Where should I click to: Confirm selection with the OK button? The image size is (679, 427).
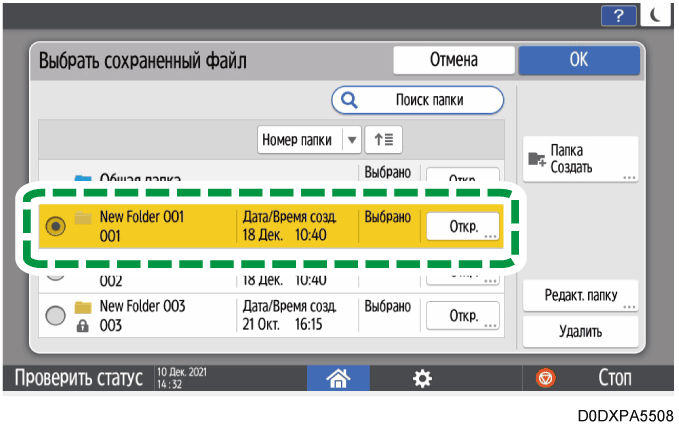[x=578, y=60]
